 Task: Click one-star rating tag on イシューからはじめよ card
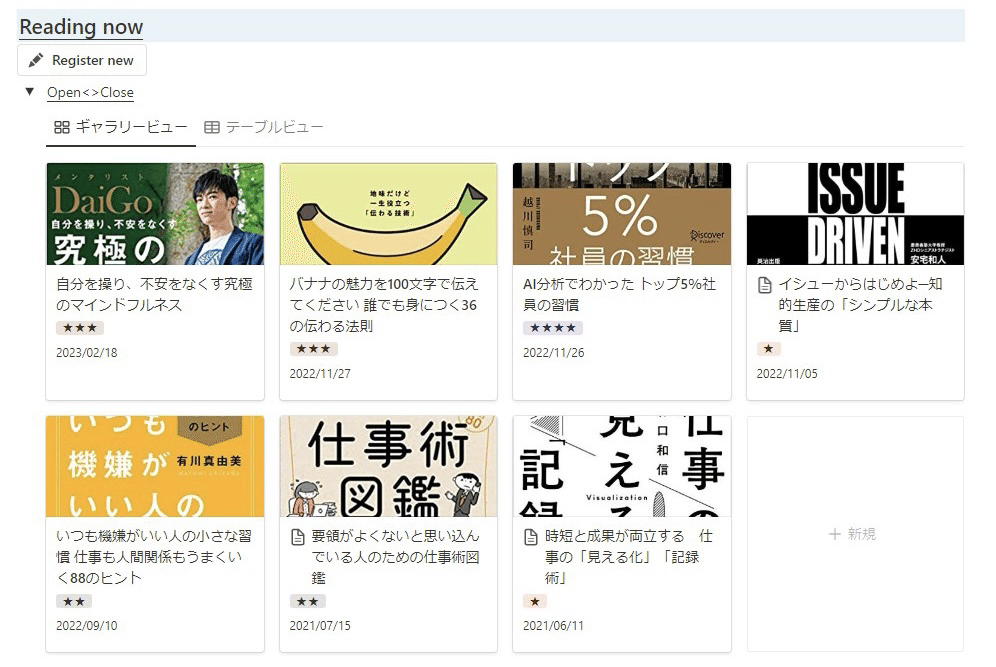769,349
